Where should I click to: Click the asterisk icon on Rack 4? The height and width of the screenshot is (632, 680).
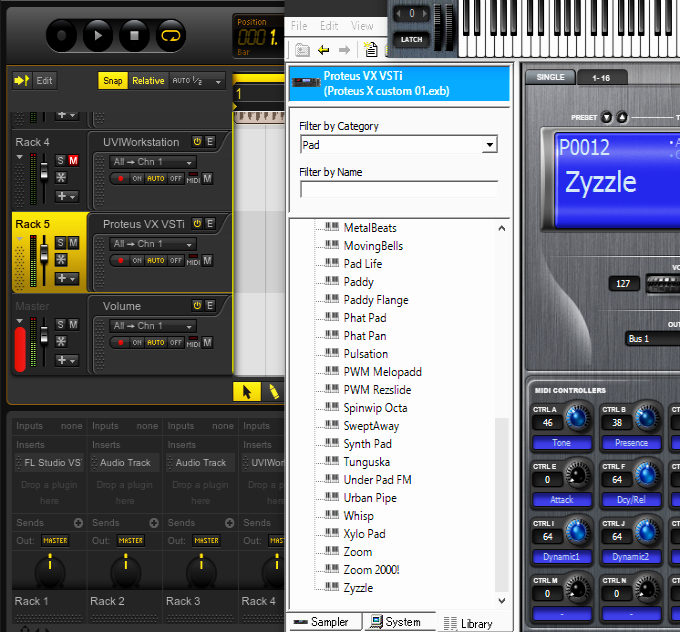[61, 177]
